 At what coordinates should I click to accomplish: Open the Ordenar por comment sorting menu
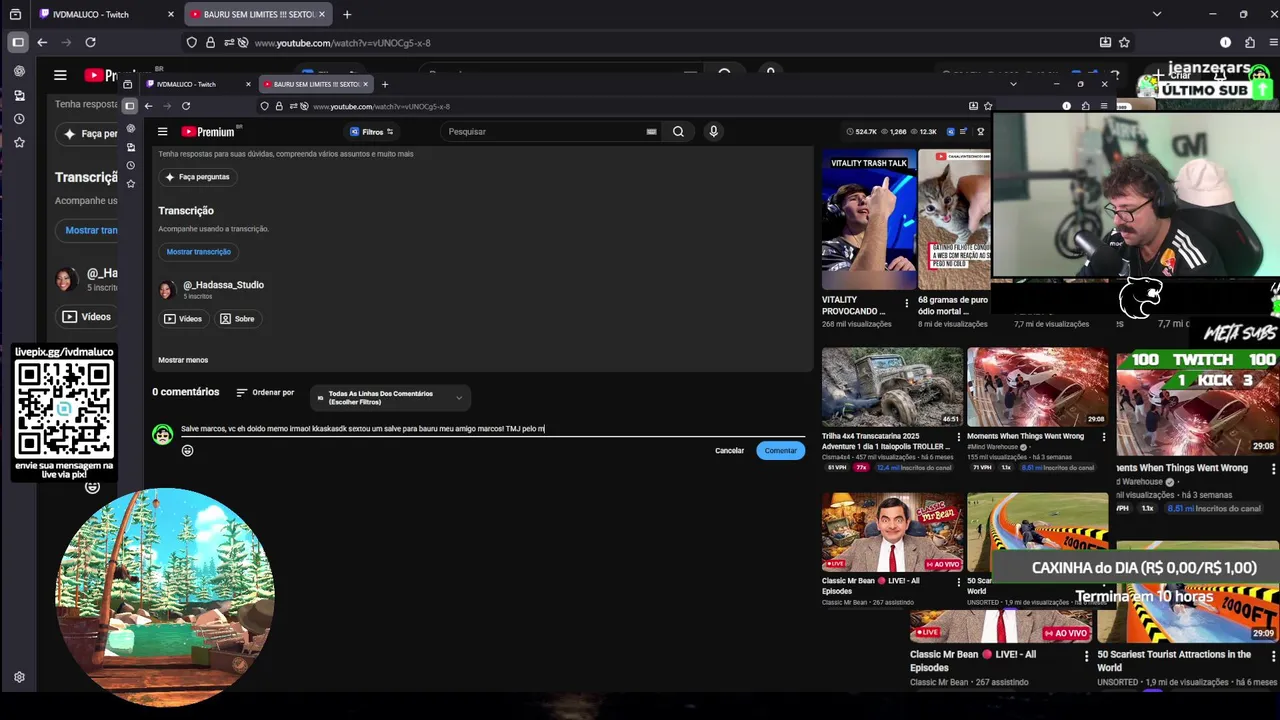click(265, 393)
